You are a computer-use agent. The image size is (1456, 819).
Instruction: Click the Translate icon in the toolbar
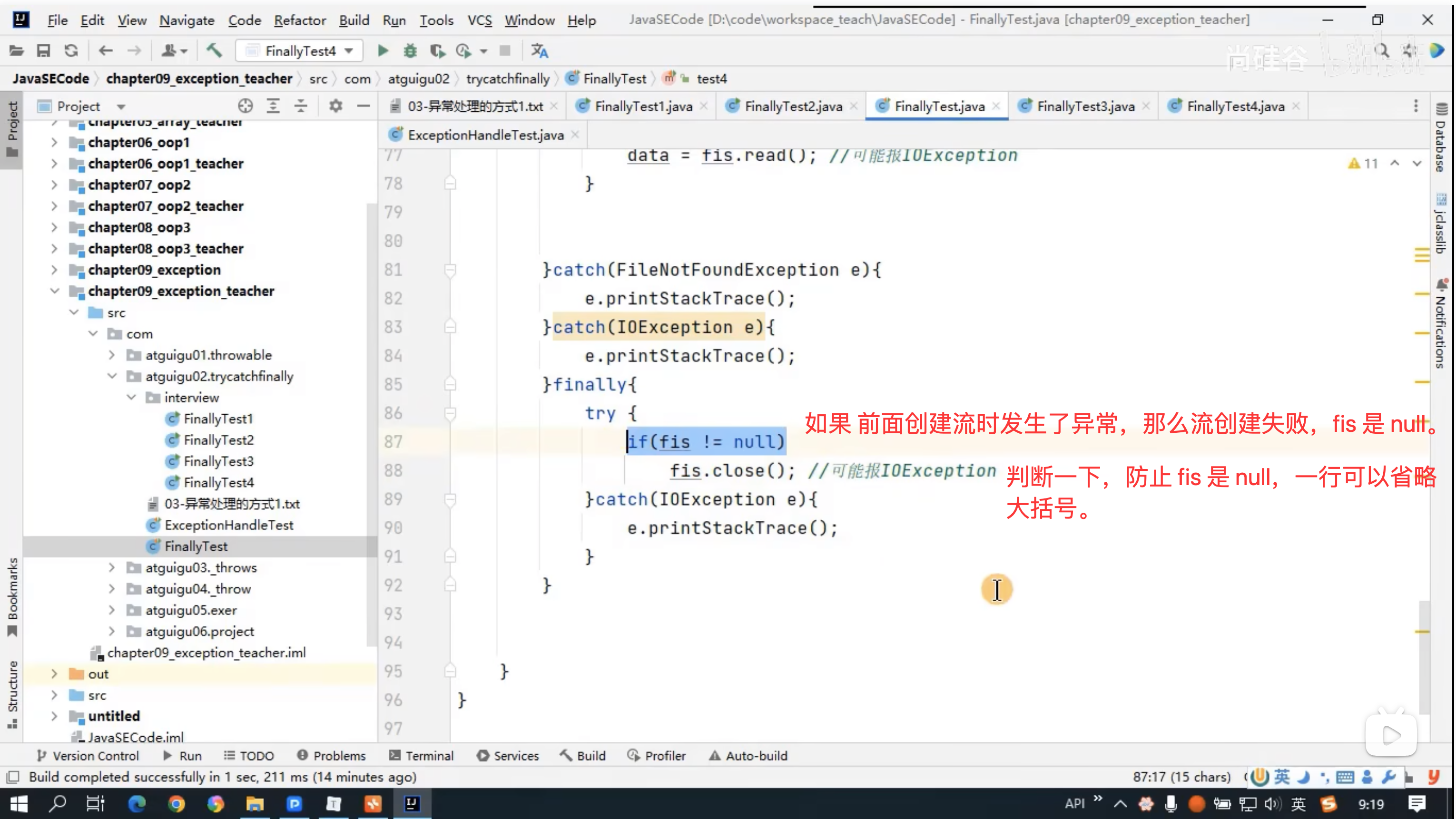point(539,51)
